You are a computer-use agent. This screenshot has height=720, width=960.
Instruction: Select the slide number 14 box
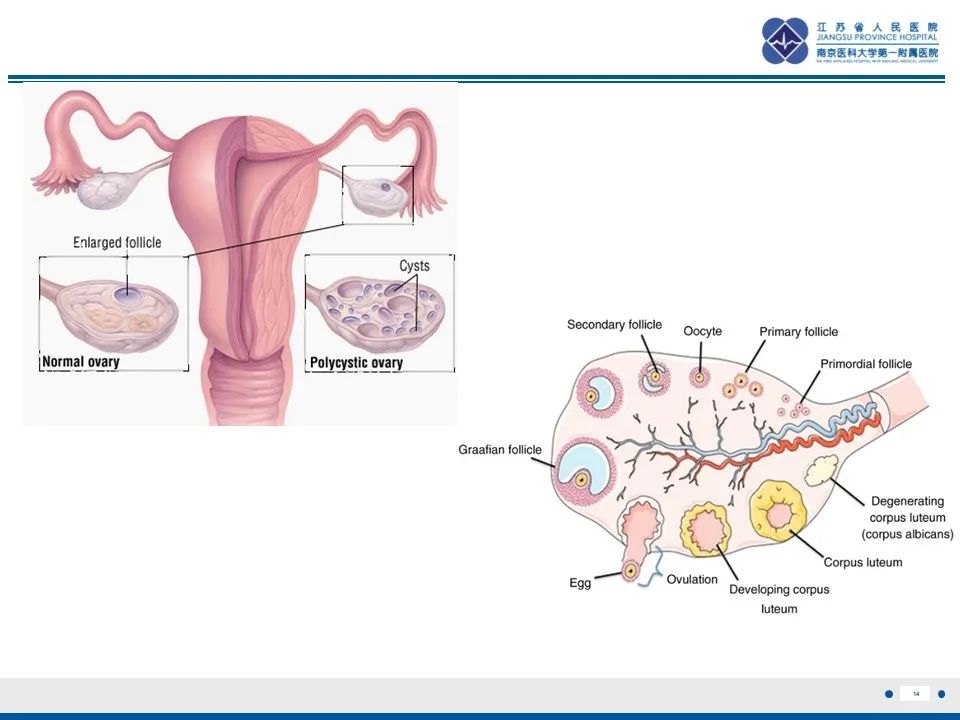coord(916,694)
